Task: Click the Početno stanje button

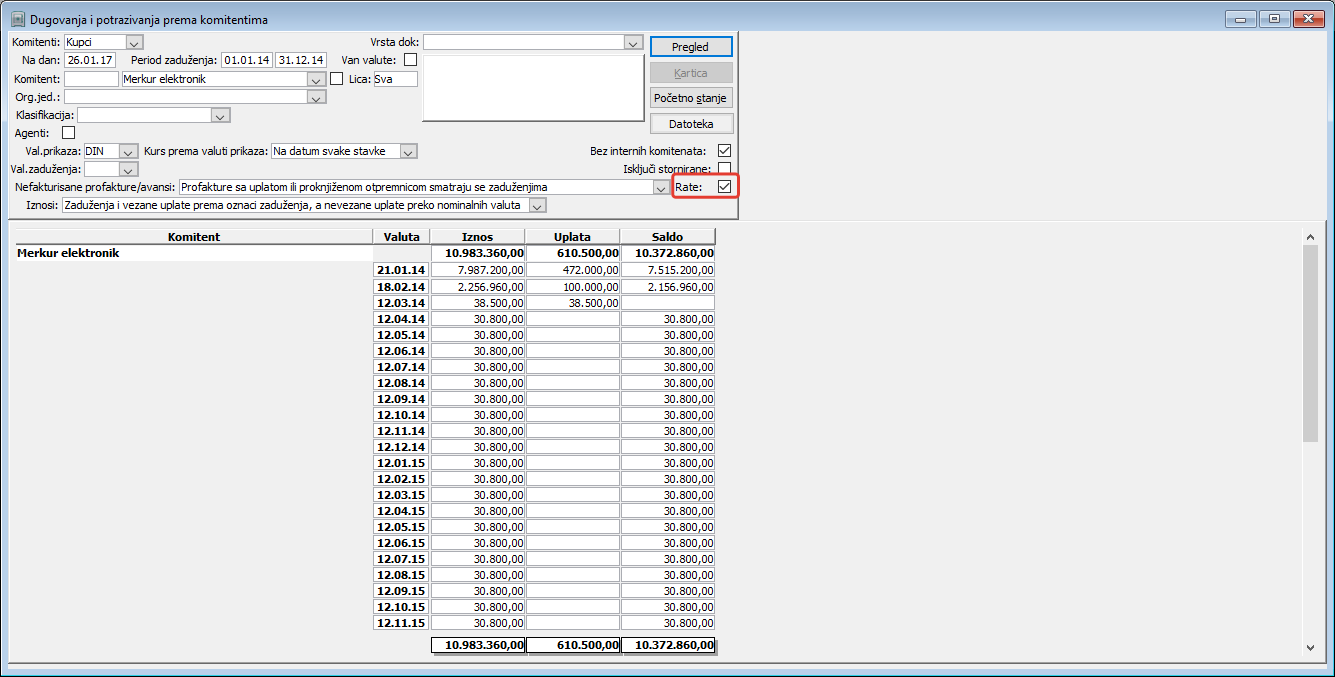Action: coord(691,98)
